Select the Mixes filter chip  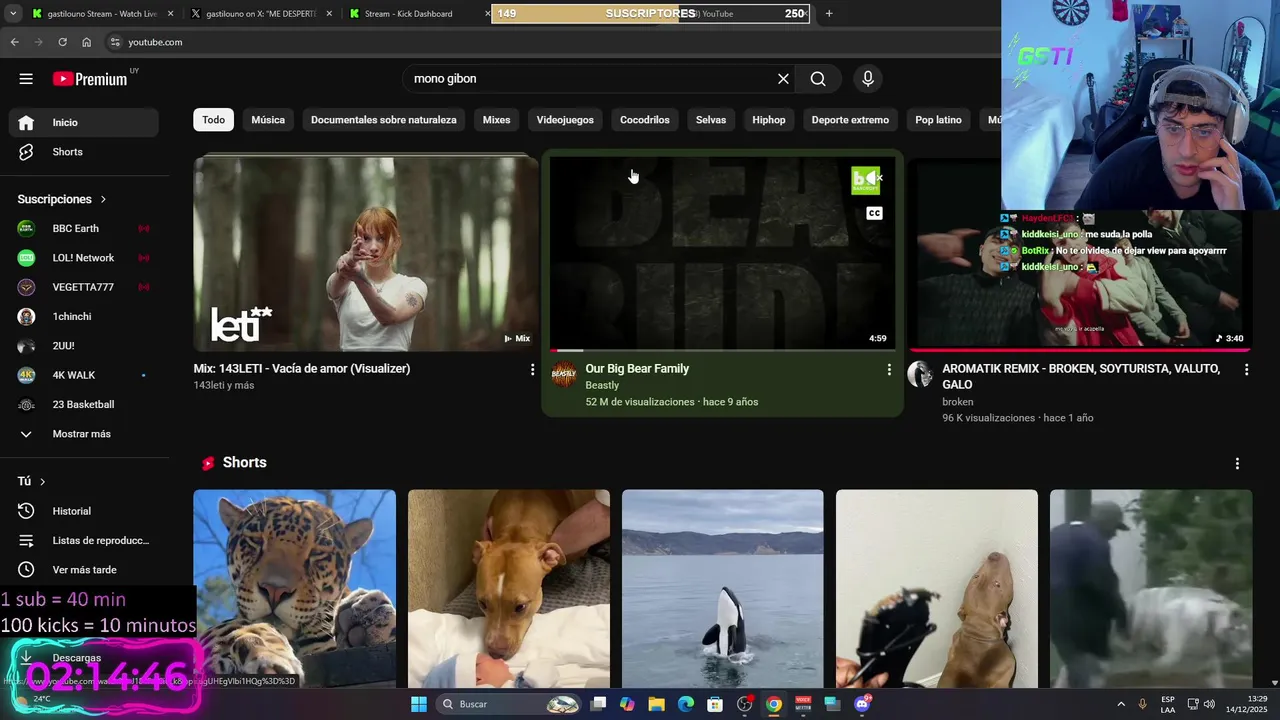coord(497,120)
